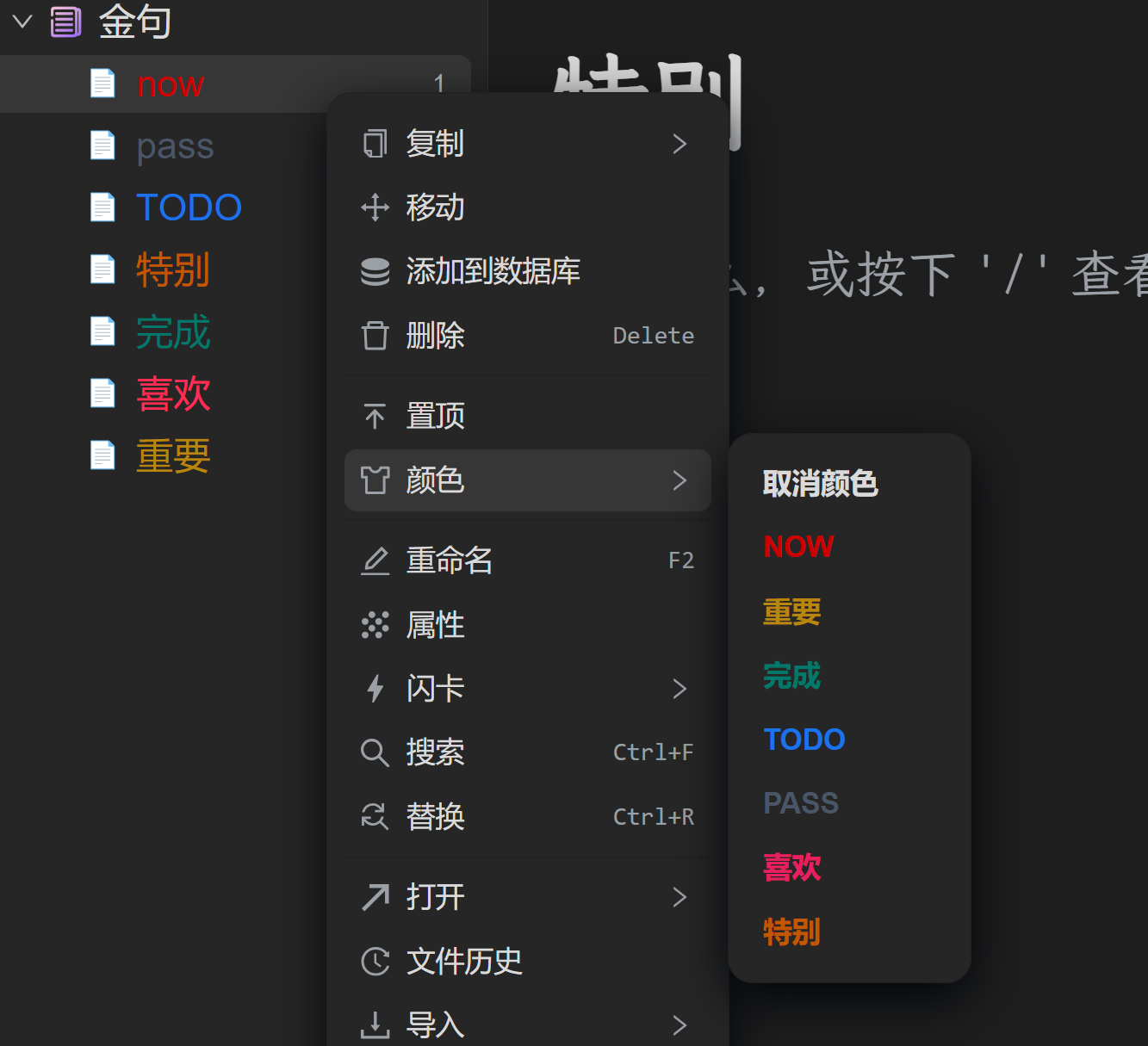Choose 文件历史 from the context menu
This screenshot has width=1148, height=1046.
coord(528,961)
